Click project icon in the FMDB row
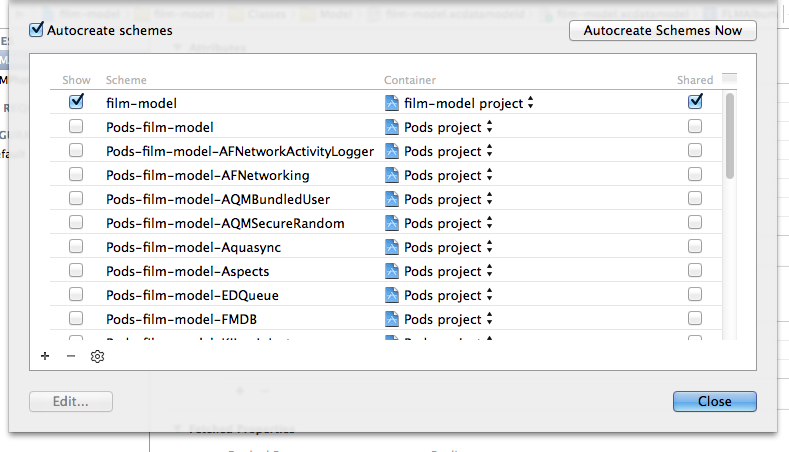Viewport: 789px width, 452px height. [392, 319]
